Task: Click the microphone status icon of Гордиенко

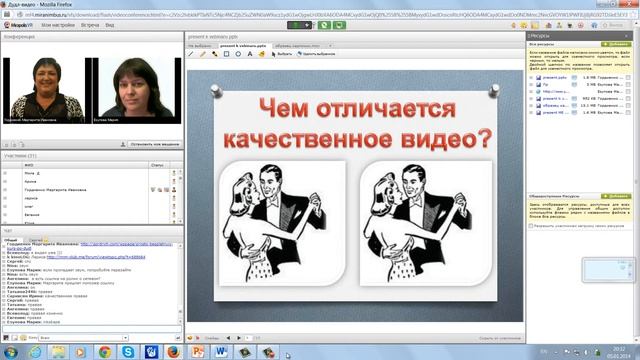Action: tap(153, 190)
